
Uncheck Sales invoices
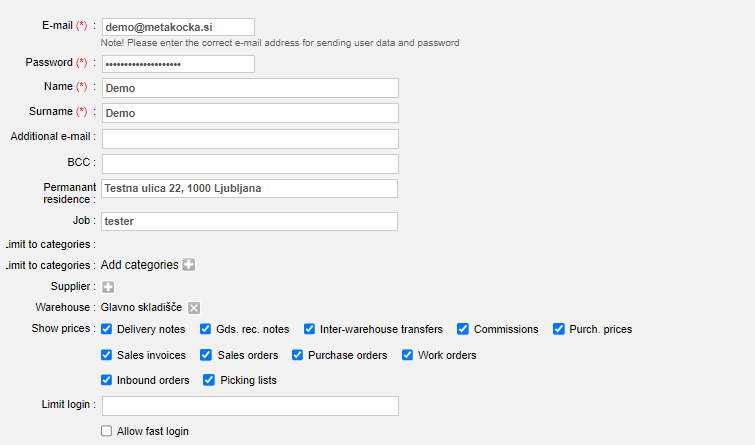(x=106, y=355)
